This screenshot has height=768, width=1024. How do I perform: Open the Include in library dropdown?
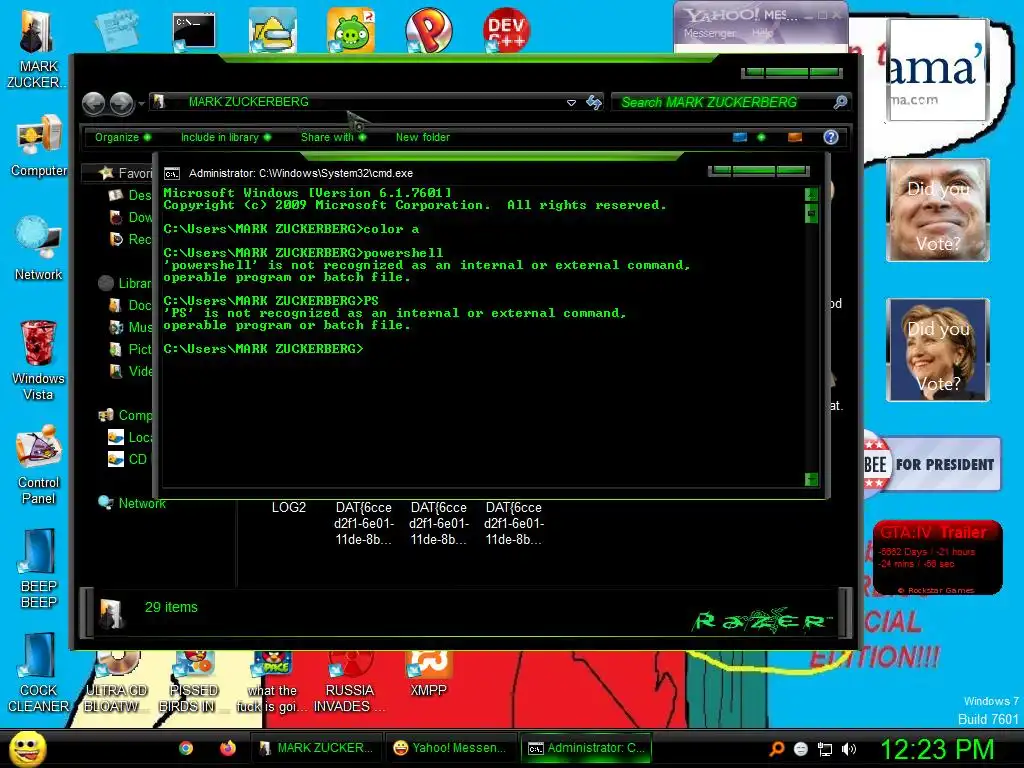(x=225, y=137)
